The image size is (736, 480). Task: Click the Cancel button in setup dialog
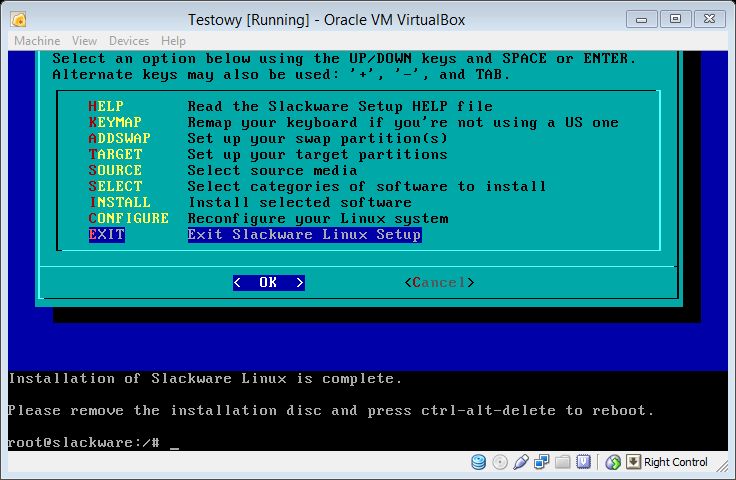(439, 282)
